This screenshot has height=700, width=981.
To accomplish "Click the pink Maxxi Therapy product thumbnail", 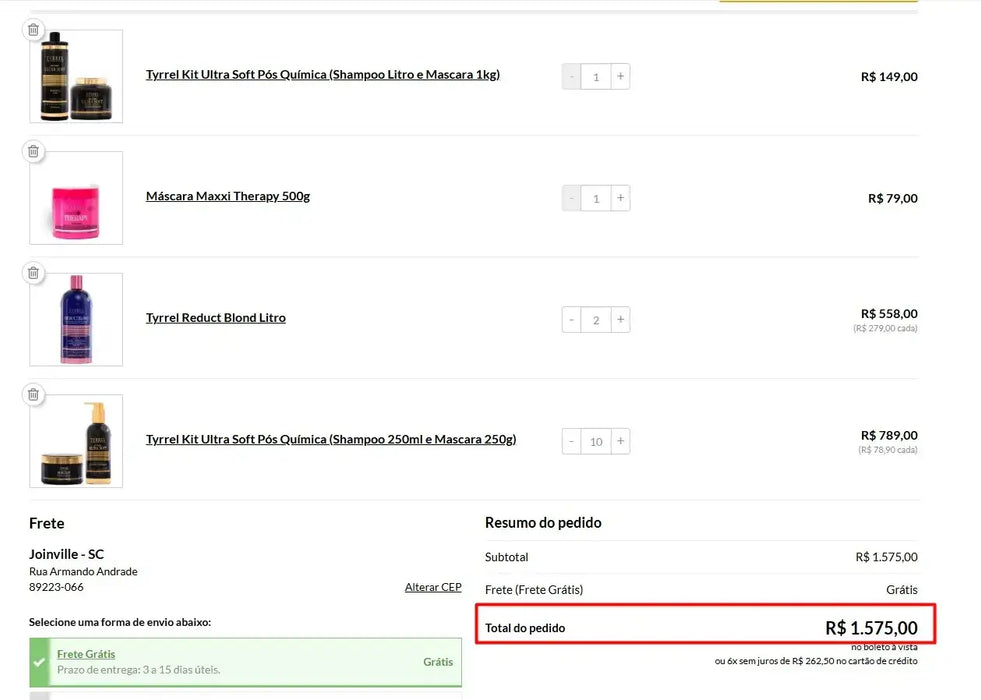I will (x=76, y=198).
